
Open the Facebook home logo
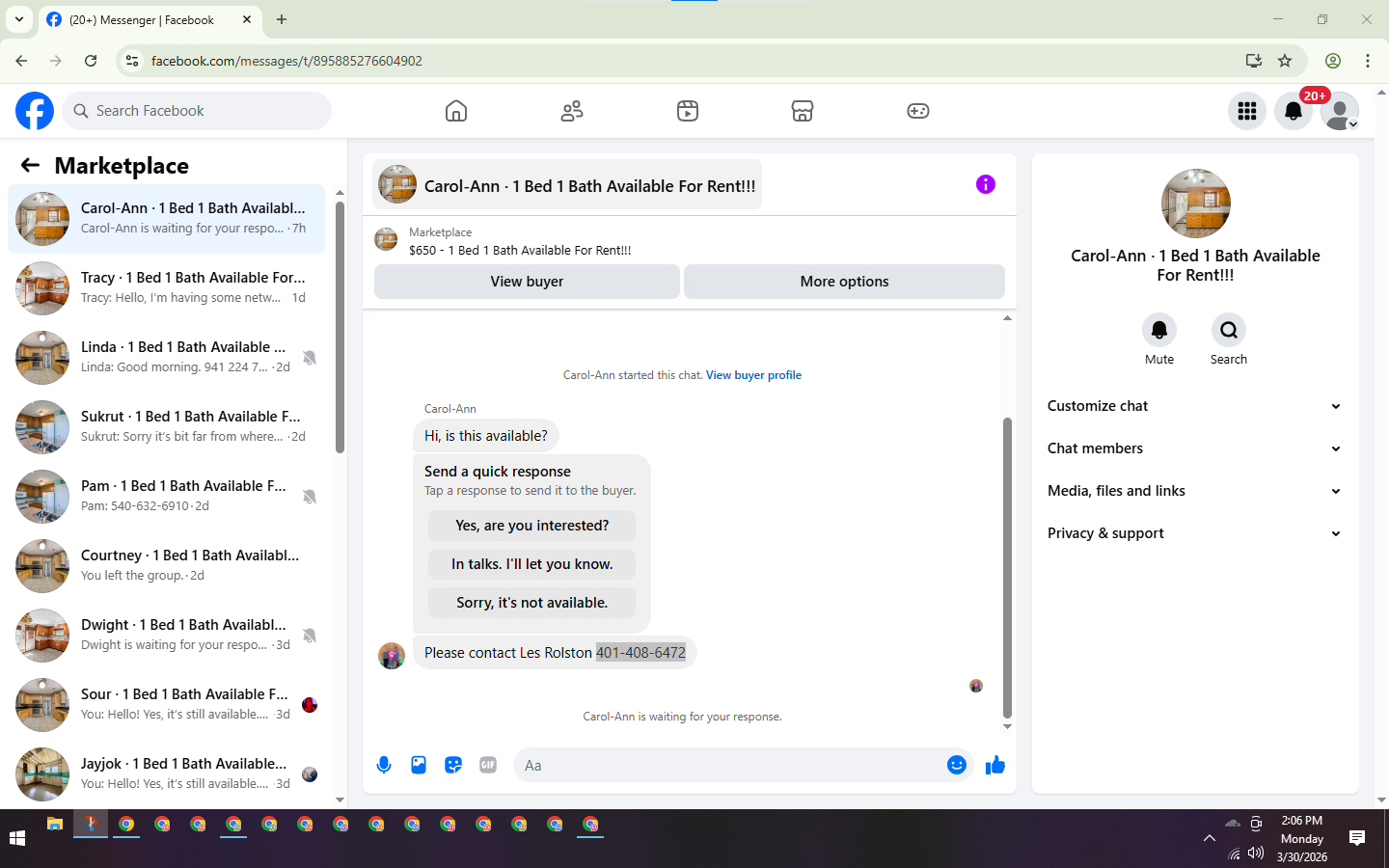coord(35,111)
